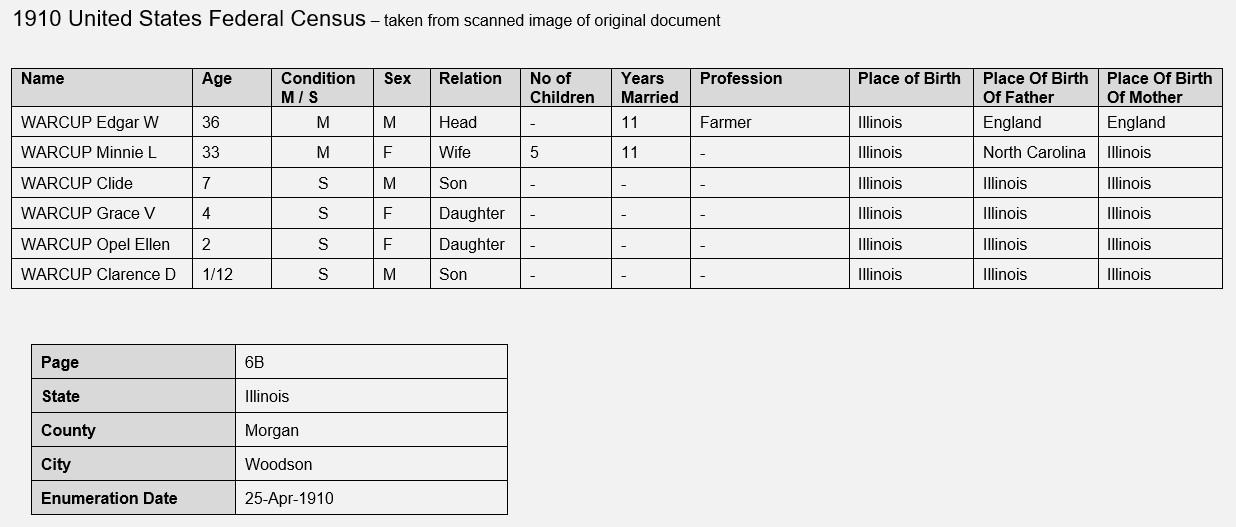1236x527 pixels.
Task: Select the WARCUP Minnie L name cell
Action: click(x=102, y=152)
